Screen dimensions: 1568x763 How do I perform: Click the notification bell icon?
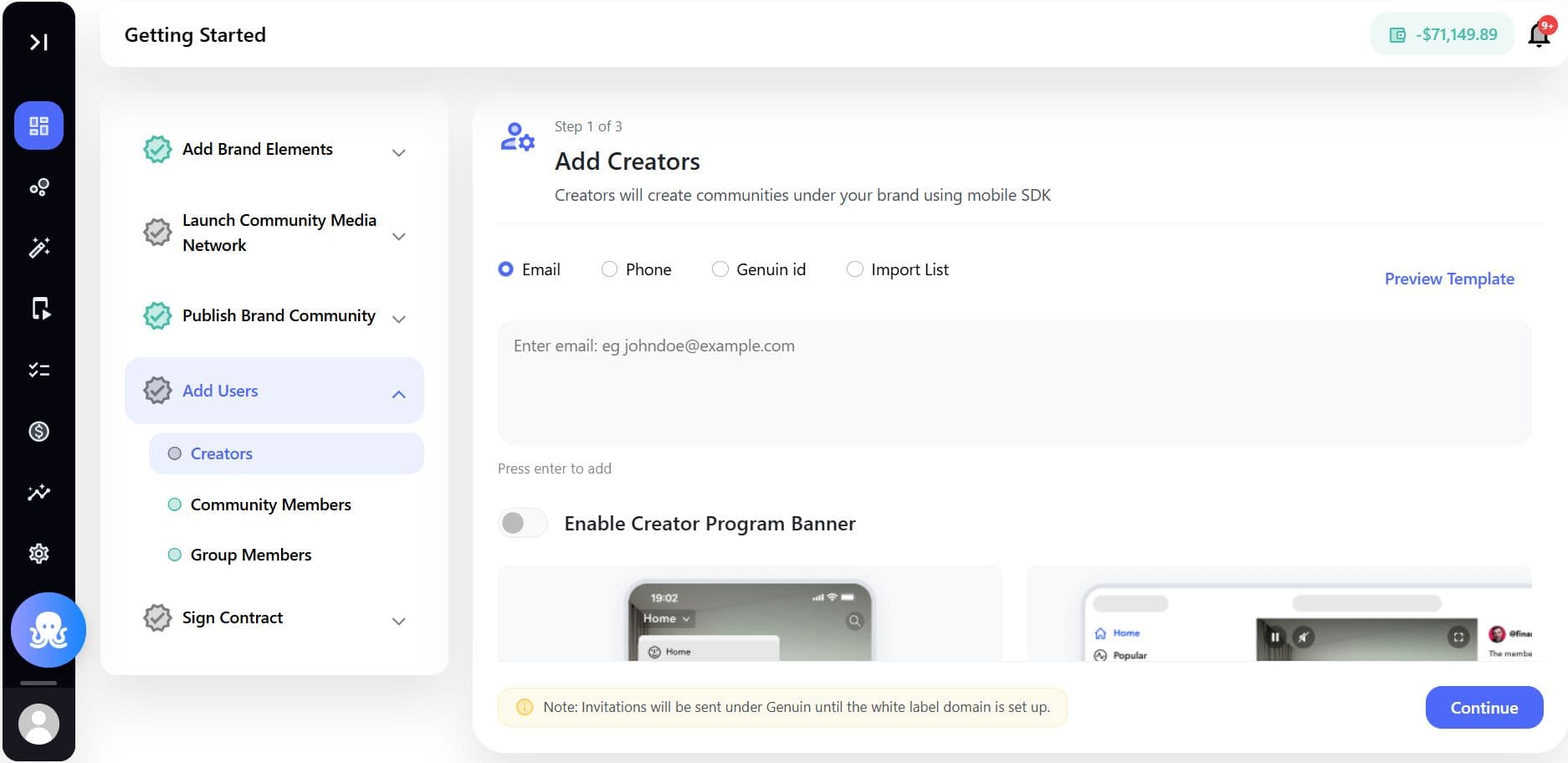coord(1540,34)
